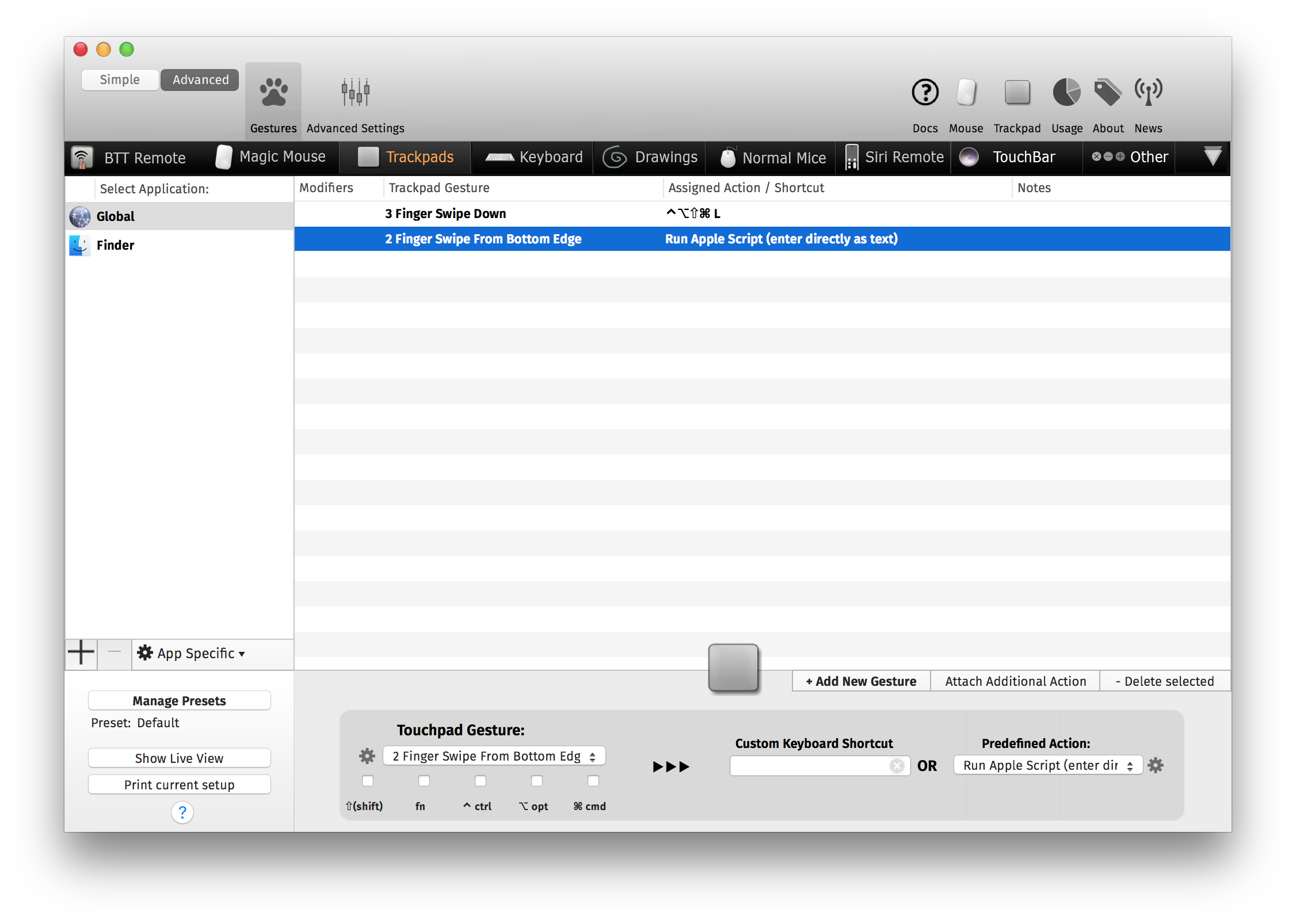Viewport: 1296px width, 924px height.
Task: Click the plus icon to add application
Action: (x=81, y=653)
